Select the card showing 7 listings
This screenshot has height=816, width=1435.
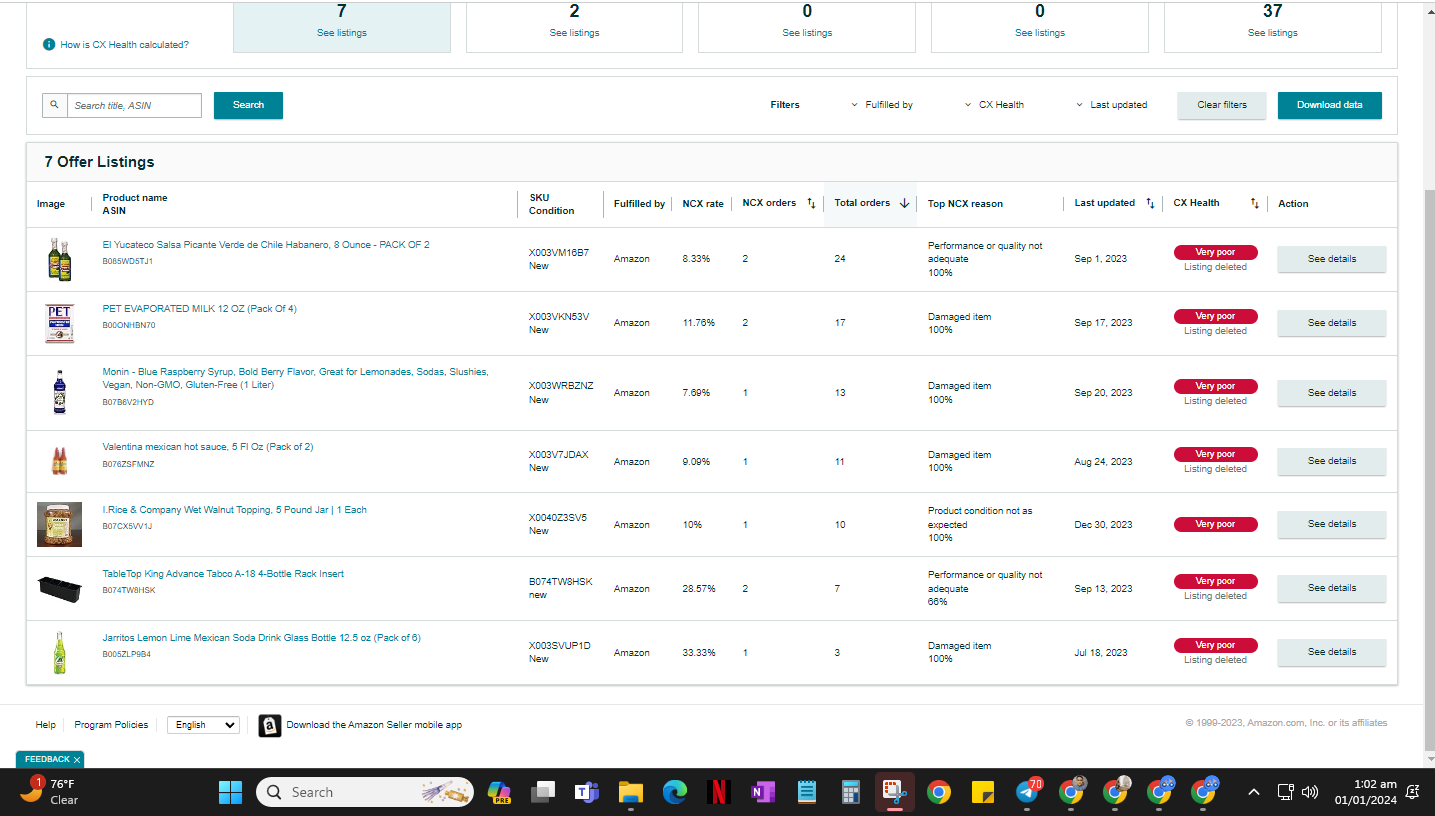click(342, 26)
